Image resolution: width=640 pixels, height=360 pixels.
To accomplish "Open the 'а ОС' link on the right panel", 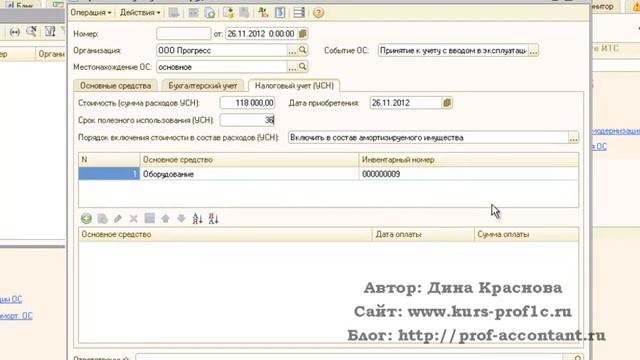I will [599, 147].
